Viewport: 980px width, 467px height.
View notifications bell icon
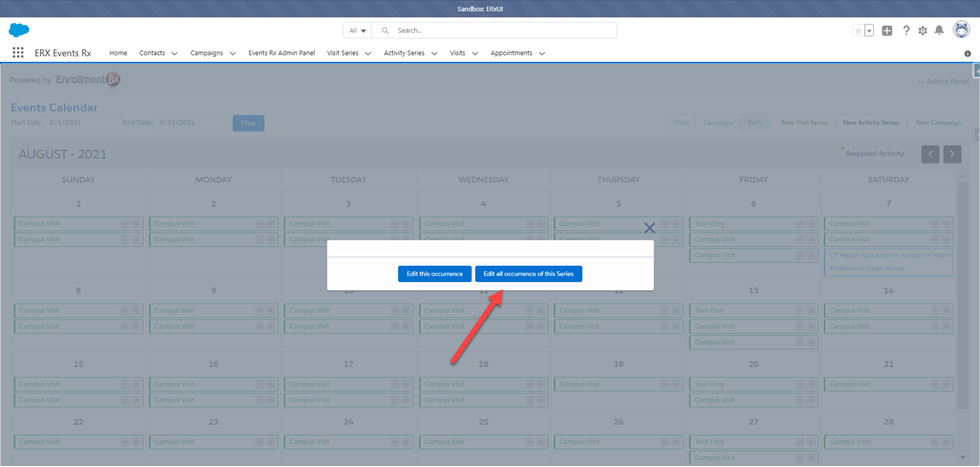pos(939,31)
